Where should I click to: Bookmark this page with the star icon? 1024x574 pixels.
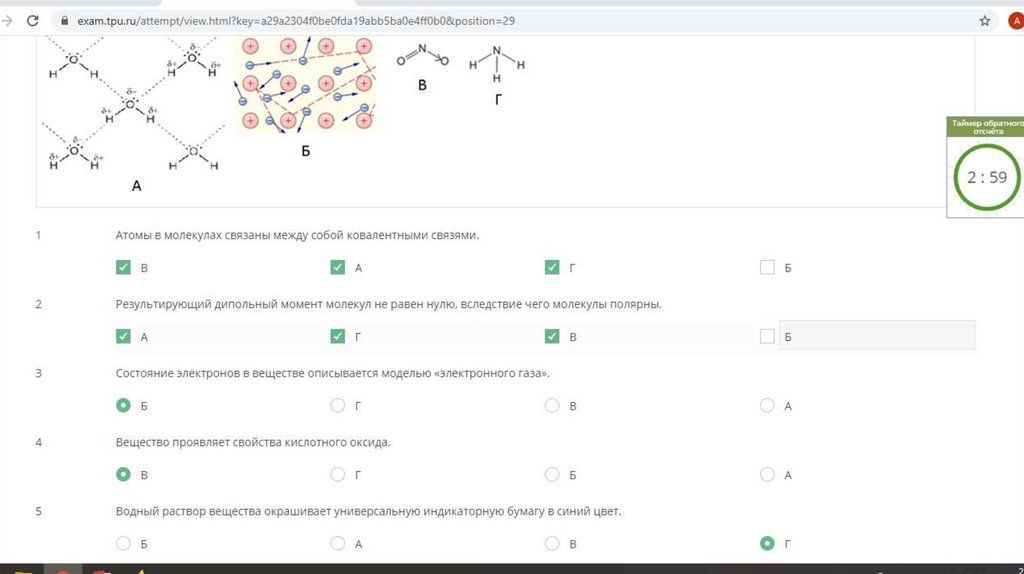pyautogui.click(x=985, y=21)
